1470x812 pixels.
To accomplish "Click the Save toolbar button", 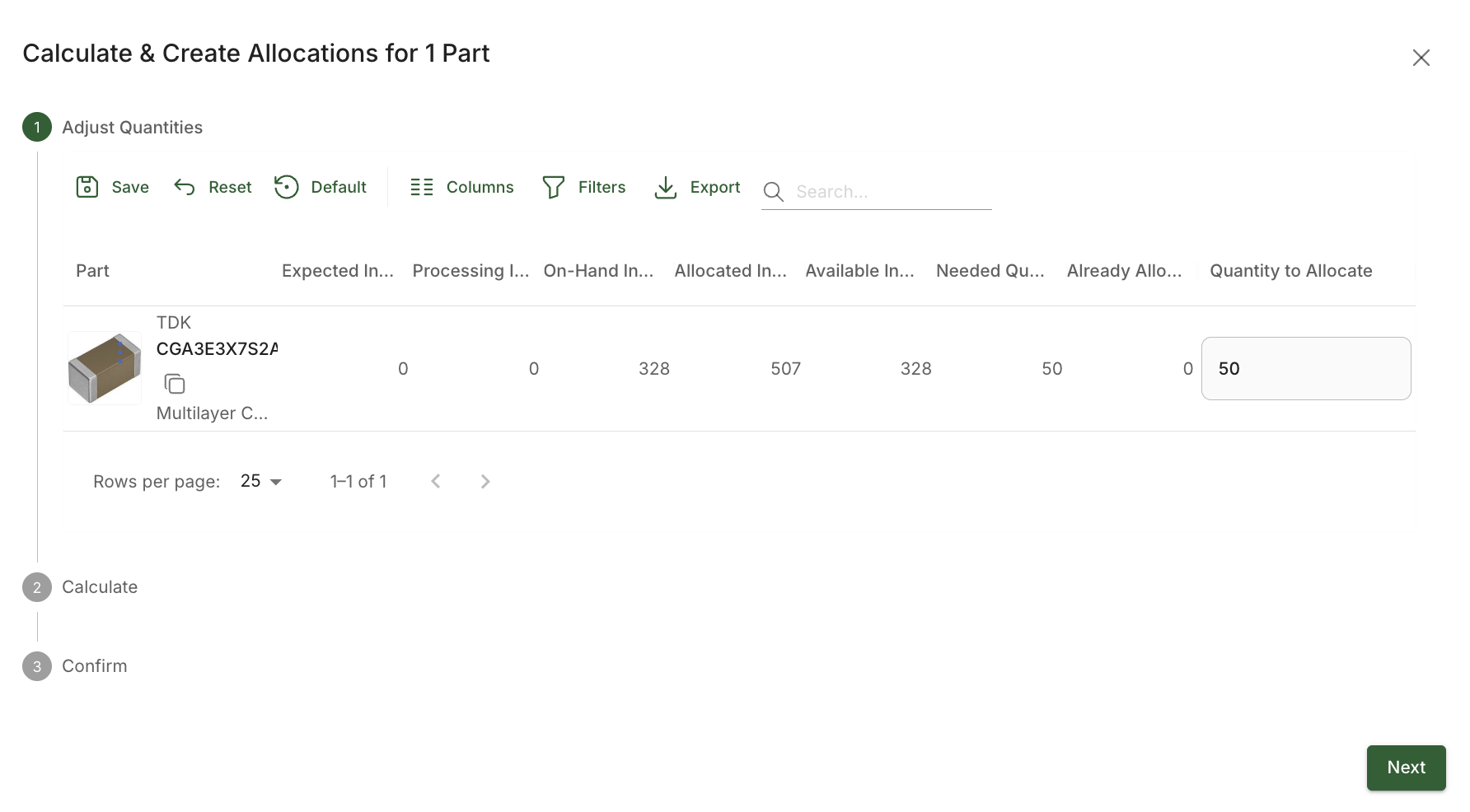I will tap(113, 187).
